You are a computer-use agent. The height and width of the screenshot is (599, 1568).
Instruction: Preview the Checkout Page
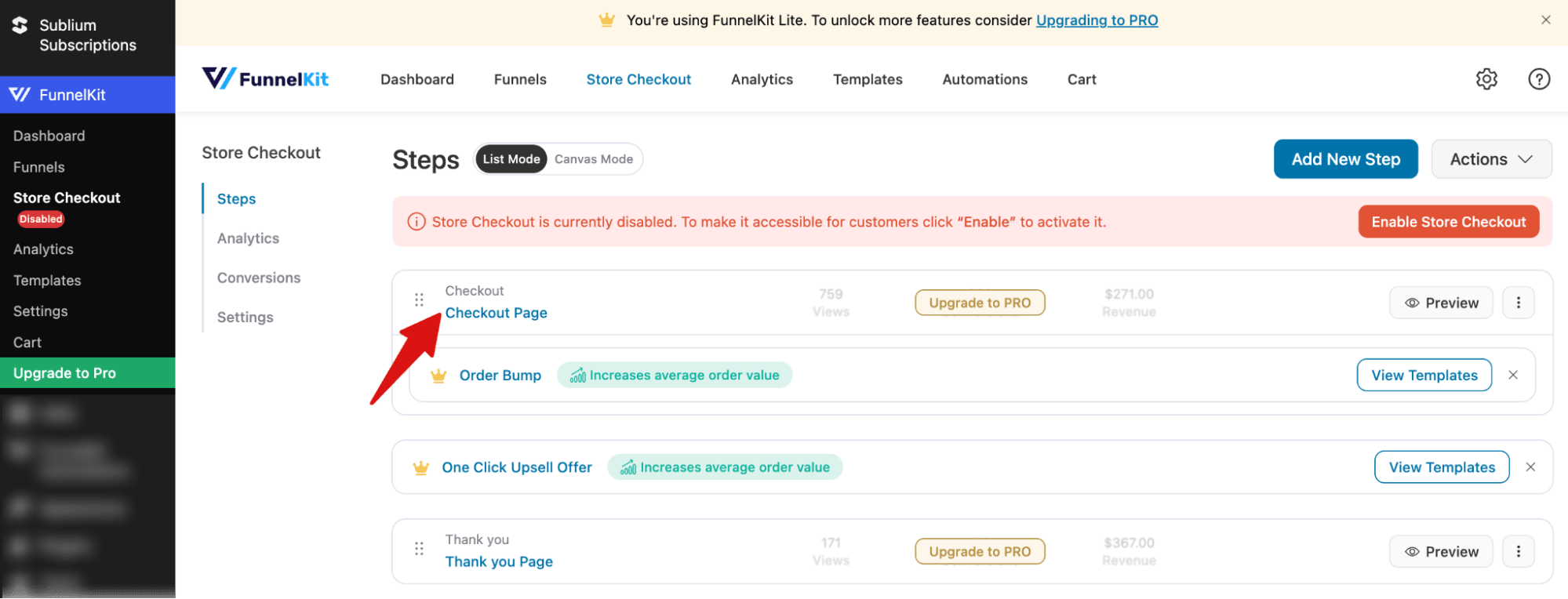click(1441, 303)
